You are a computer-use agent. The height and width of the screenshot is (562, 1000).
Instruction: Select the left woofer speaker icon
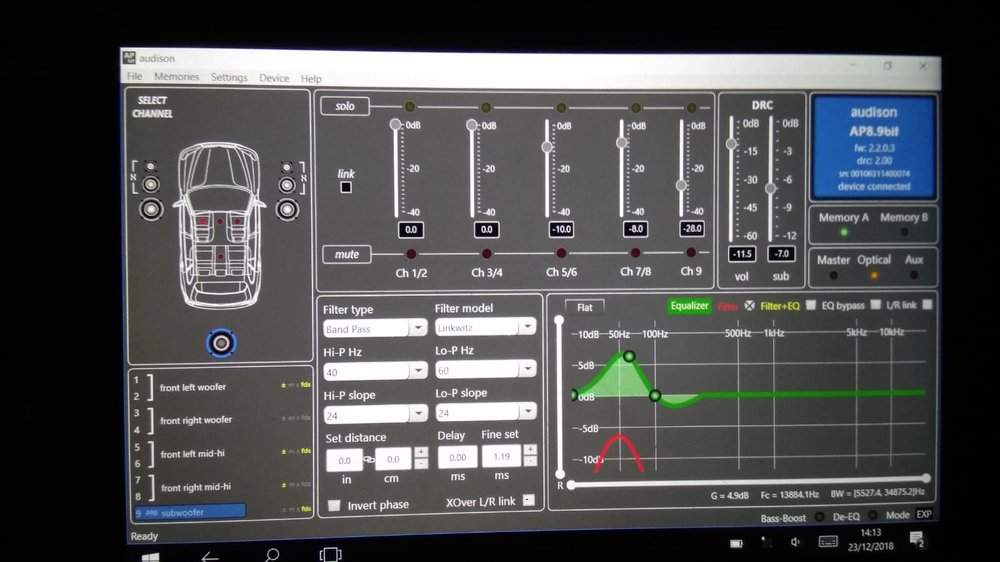point(151,209)
